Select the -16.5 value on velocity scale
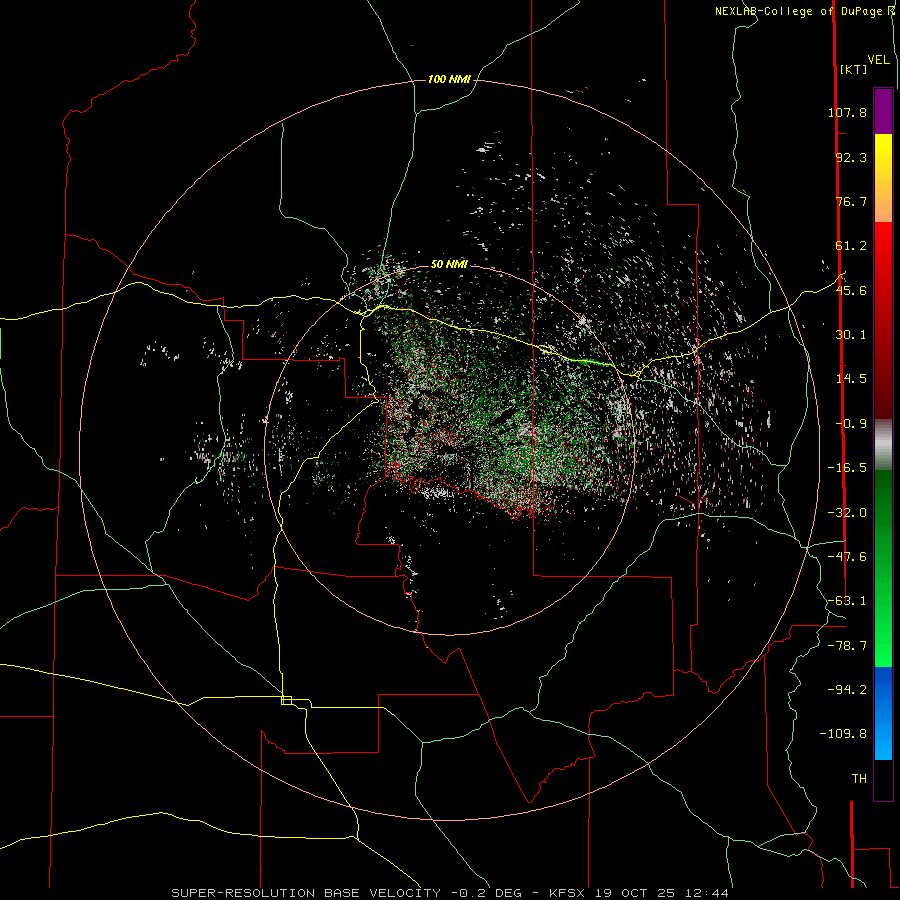 point(847,468)
